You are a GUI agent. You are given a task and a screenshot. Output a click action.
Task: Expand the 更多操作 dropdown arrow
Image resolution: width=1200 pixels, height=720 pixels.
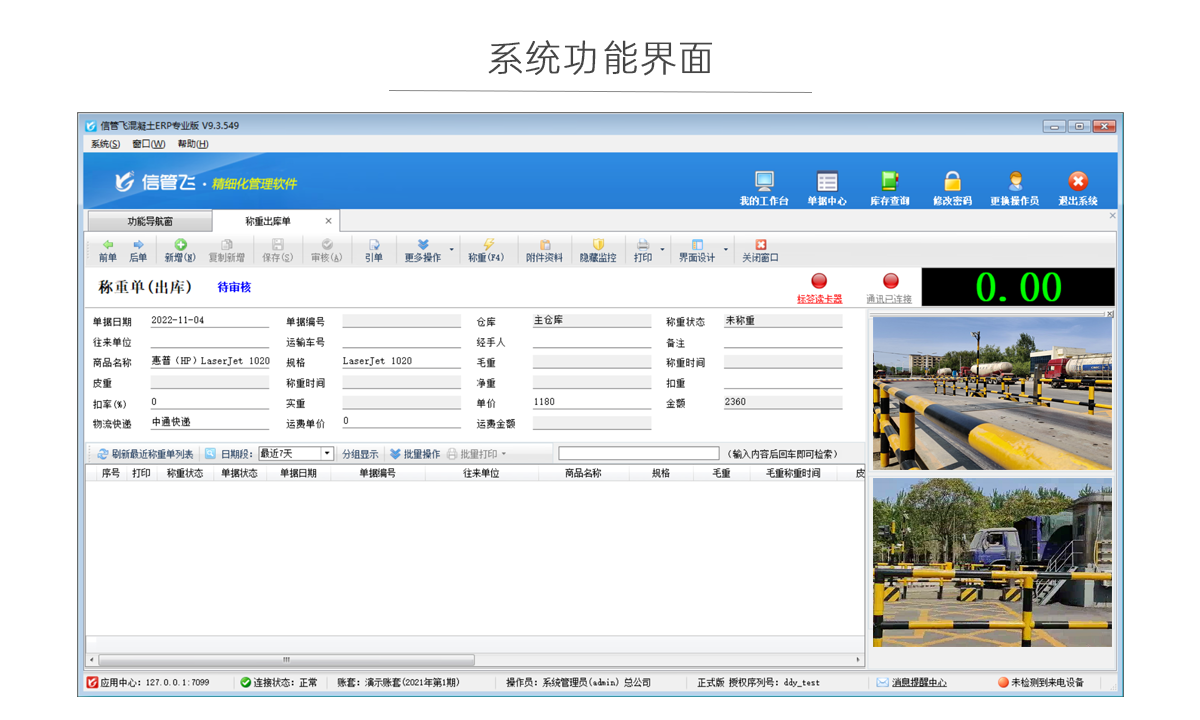(x=451, y=250)
